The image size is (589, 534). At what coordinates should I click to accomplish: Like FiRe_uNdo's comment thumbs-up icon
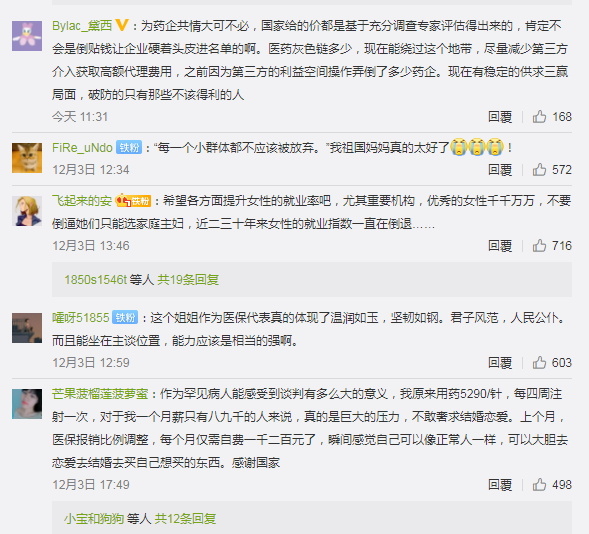539,170
